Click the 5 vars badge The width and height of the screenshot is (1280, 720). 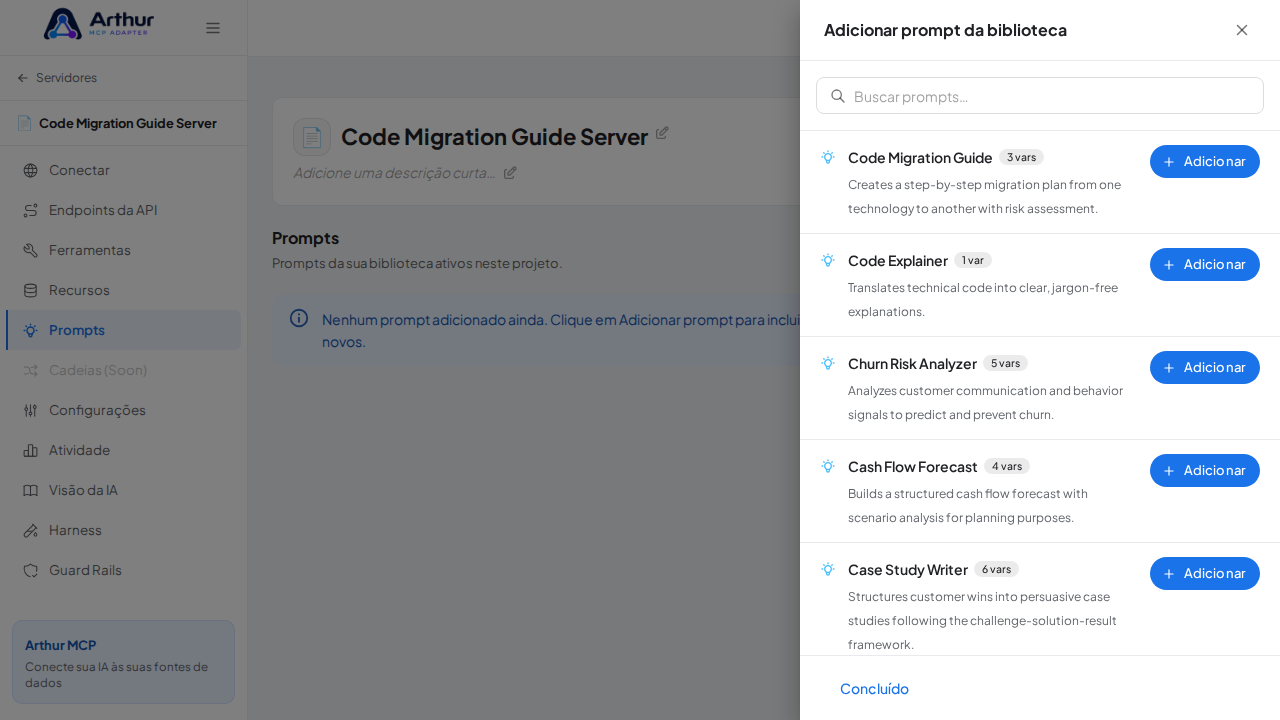click(1005, 363)
